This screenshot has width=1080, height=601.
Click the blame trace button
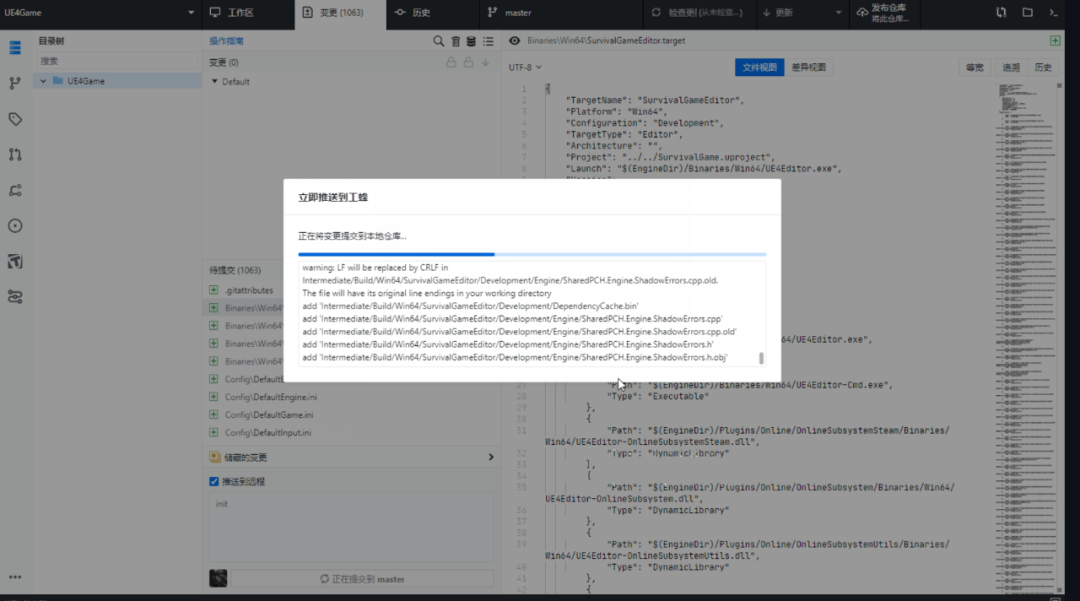point(1011,67)
